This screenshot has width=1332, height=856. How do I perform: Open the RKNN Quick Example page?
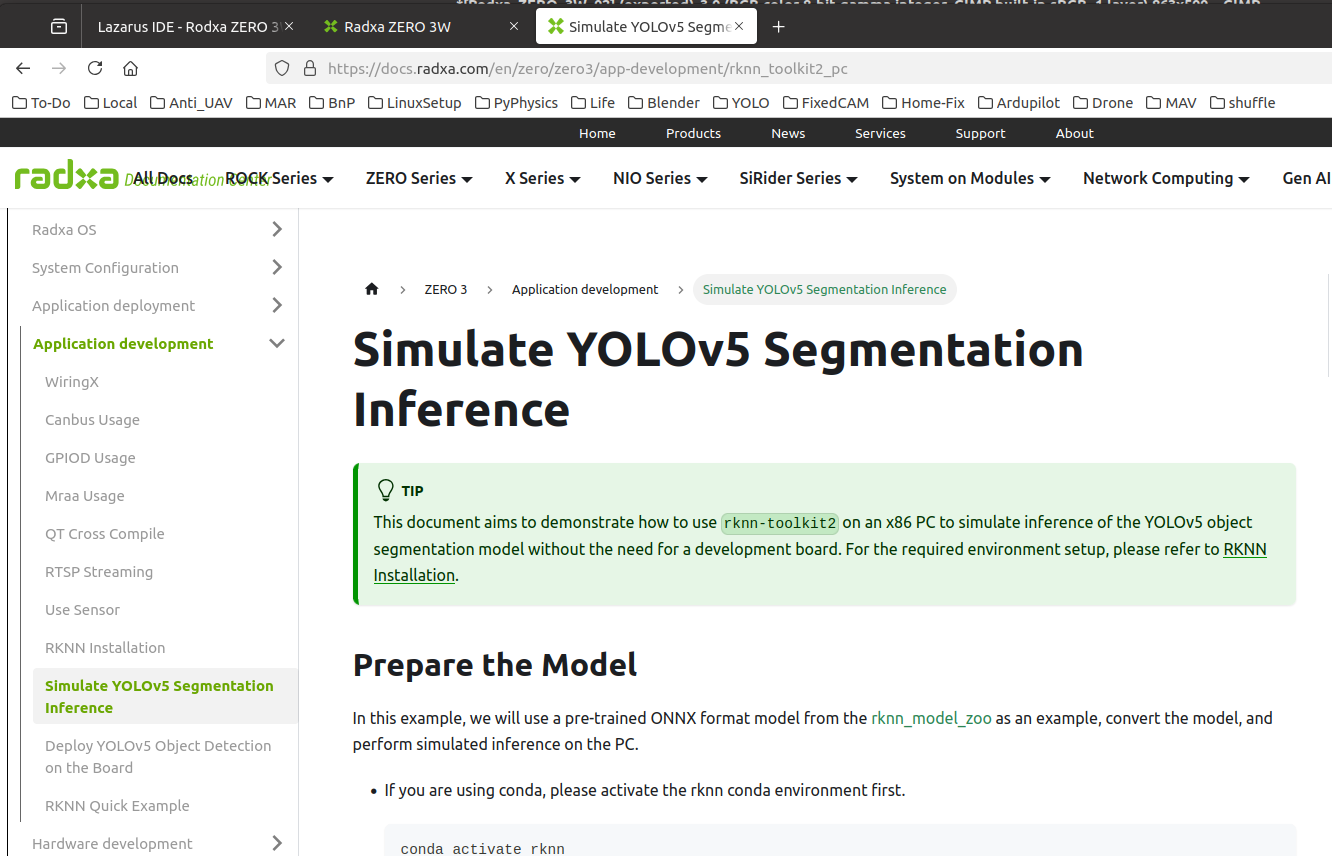(117, 806)
